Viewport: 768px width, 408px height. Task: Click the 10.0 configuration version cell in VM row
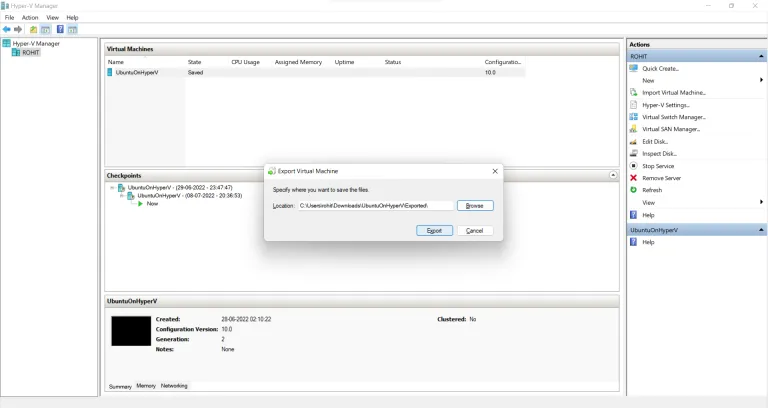[x=490, y=72]
